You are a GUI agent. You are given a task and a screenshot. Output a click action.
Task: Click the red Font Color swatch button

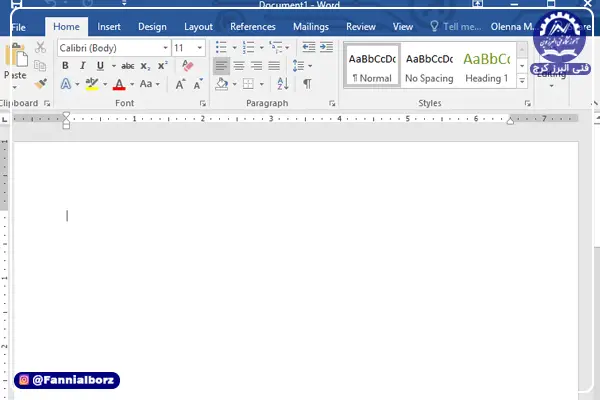click(x=119, y=85)
